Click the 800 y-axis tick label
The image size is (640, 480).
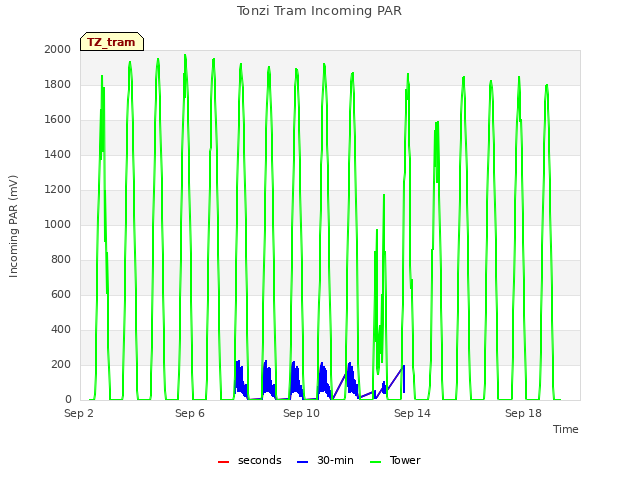click(61, 260)
